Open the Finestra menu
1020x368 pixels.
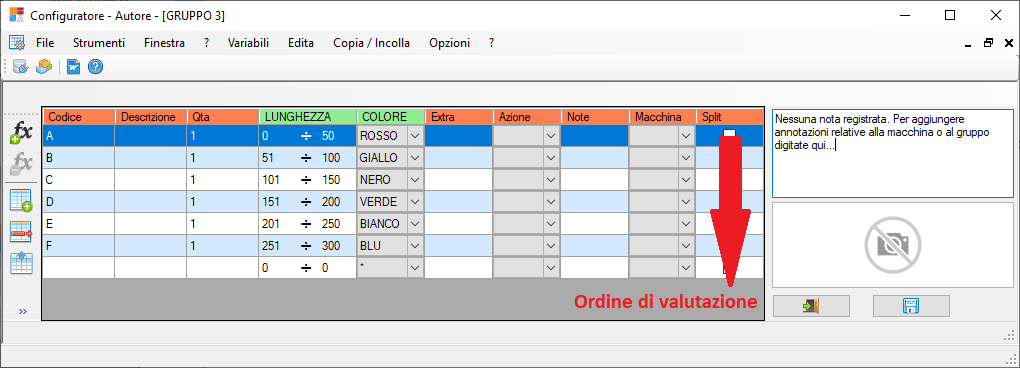[165, 43]
